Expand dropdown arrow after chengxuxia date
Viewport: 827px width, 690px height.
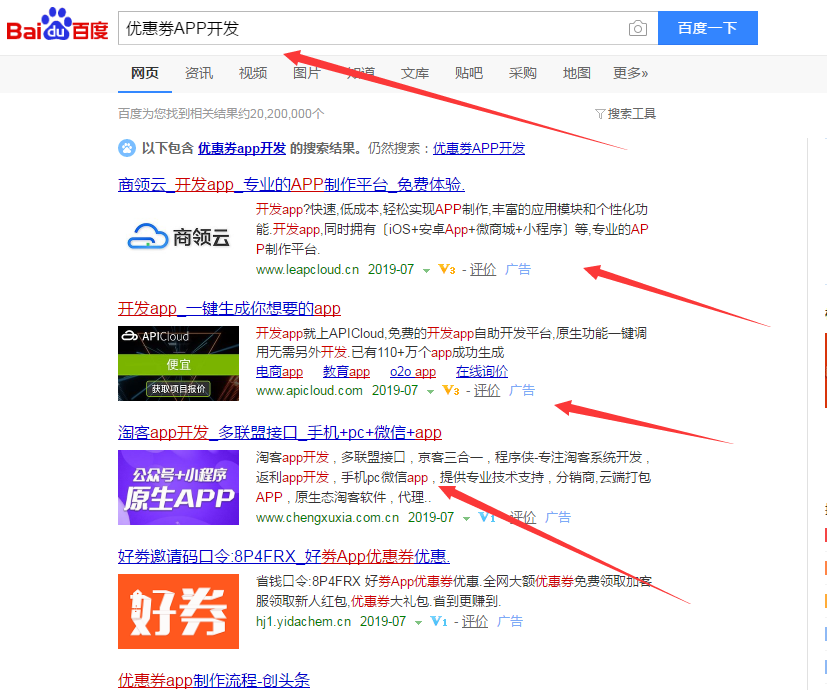[466, 519]
